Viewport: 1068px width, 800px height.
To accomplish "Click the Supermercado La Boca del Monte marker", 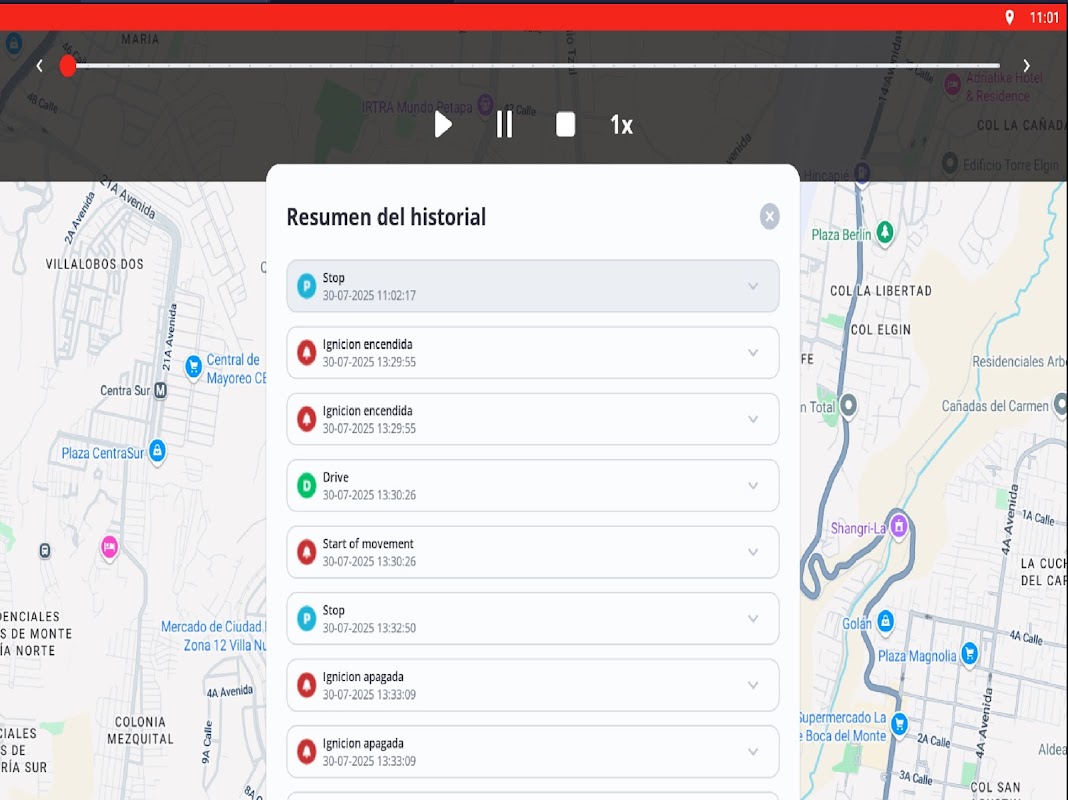I will [x=900, y=724].
